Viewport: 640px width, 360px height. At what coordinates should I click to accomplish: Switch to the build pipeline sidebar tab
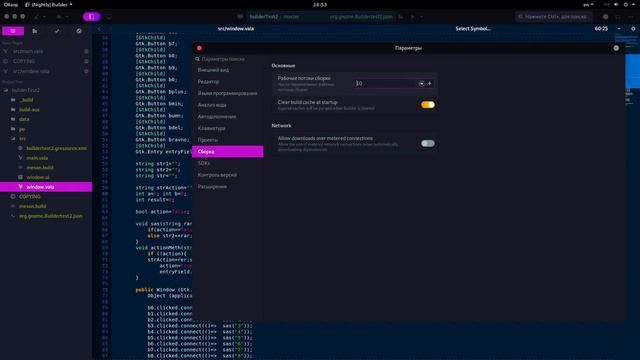coord(35,31)
